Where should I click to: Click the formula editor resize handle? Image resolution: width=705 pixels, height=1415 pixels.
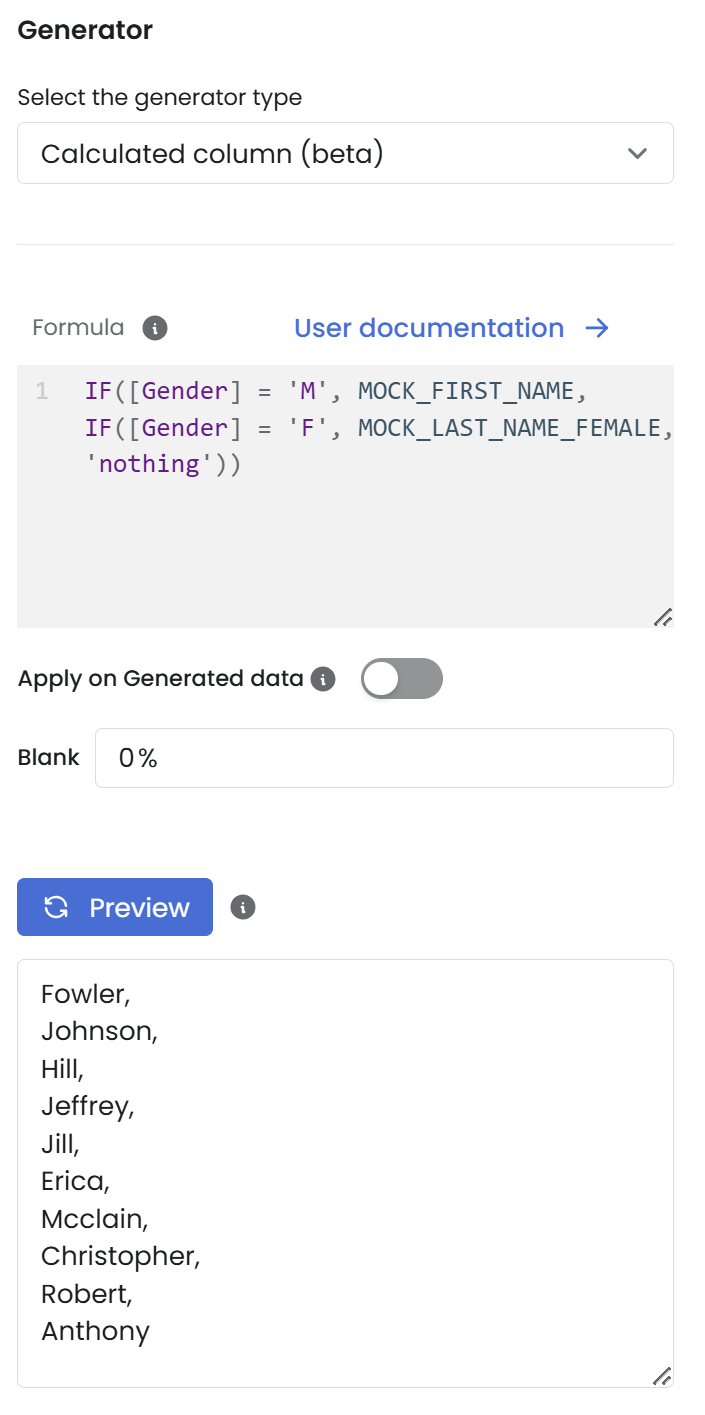pyautogui.click(x=662, y=617)
